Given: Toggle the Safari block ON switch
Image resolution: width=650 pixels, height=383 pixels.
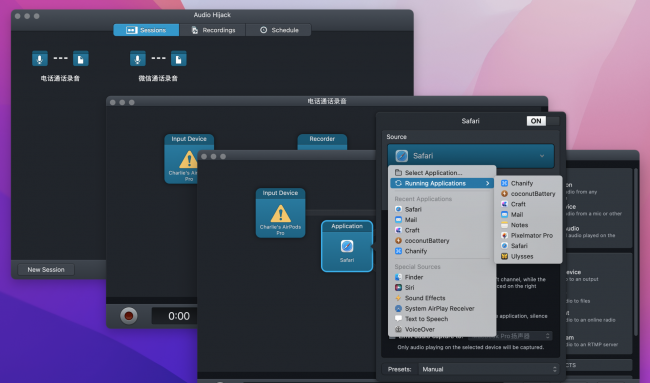Looking at the screenshot, I should [x=543, y=121].
